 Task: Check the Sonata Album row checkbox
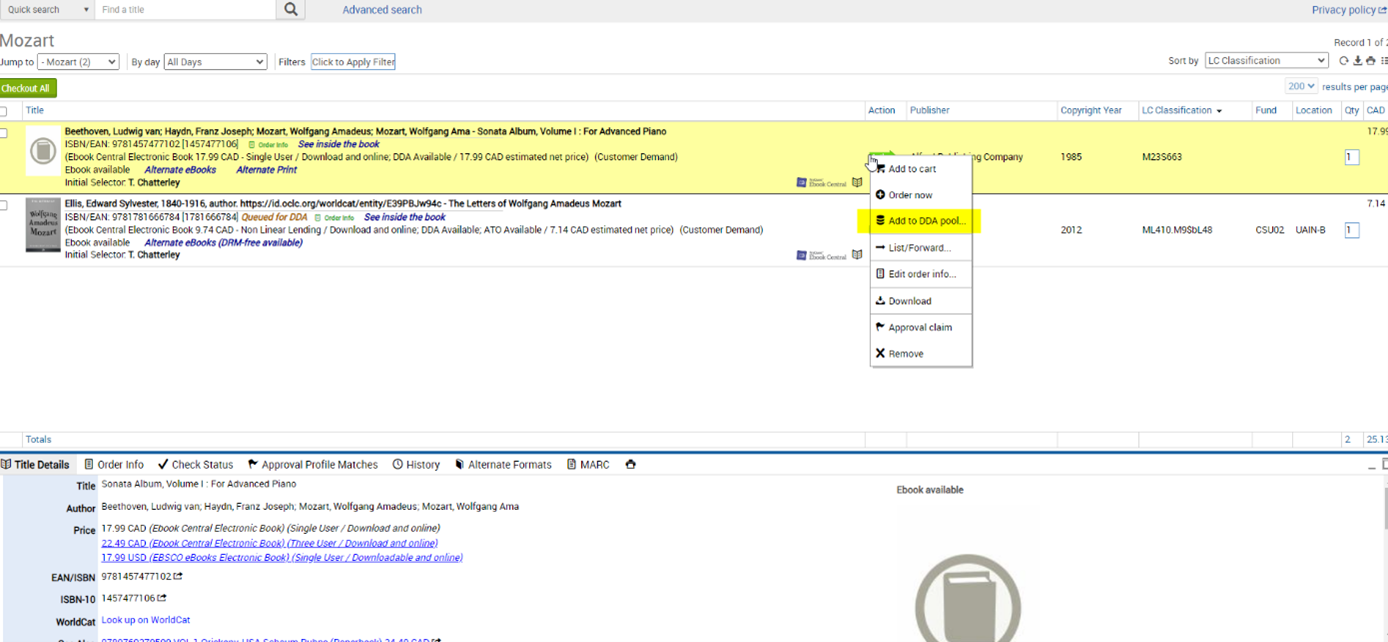tap(4, 133)
